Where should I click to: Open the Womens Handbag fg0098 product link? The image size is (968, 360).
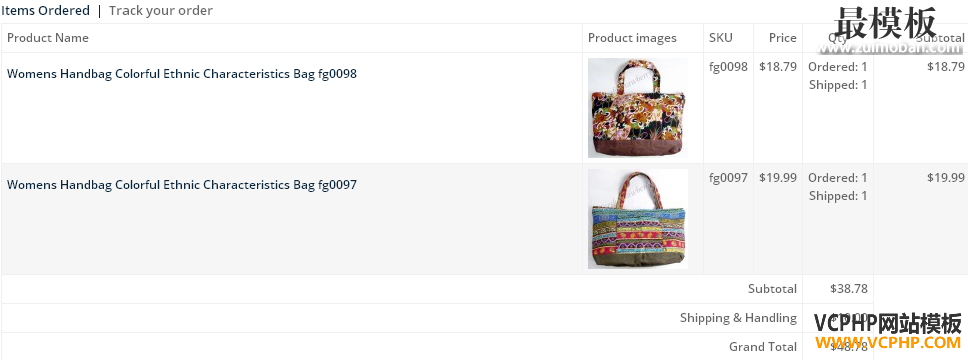pyautogui.click(x=182, y=74)
